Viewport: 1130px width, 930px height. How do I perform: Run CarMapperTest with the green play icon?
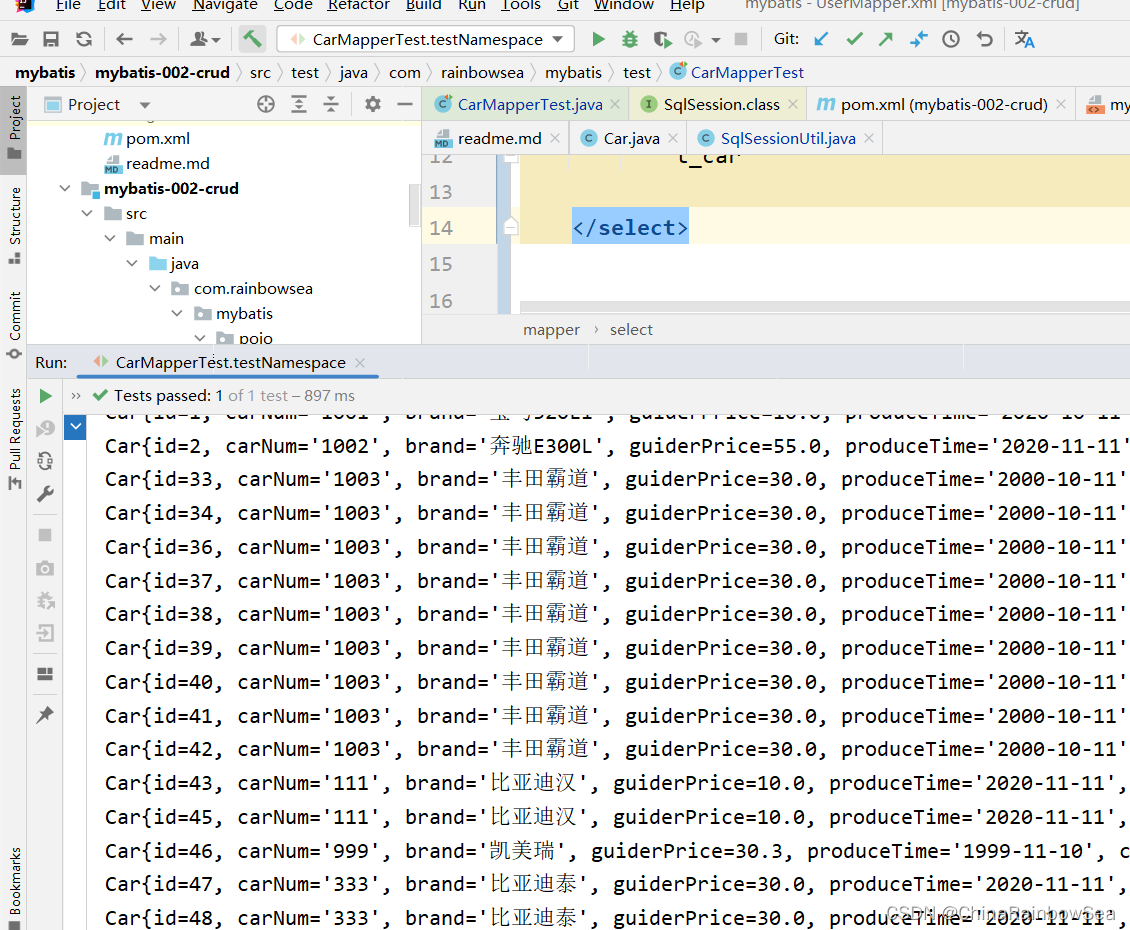click(x=597, y=39)
